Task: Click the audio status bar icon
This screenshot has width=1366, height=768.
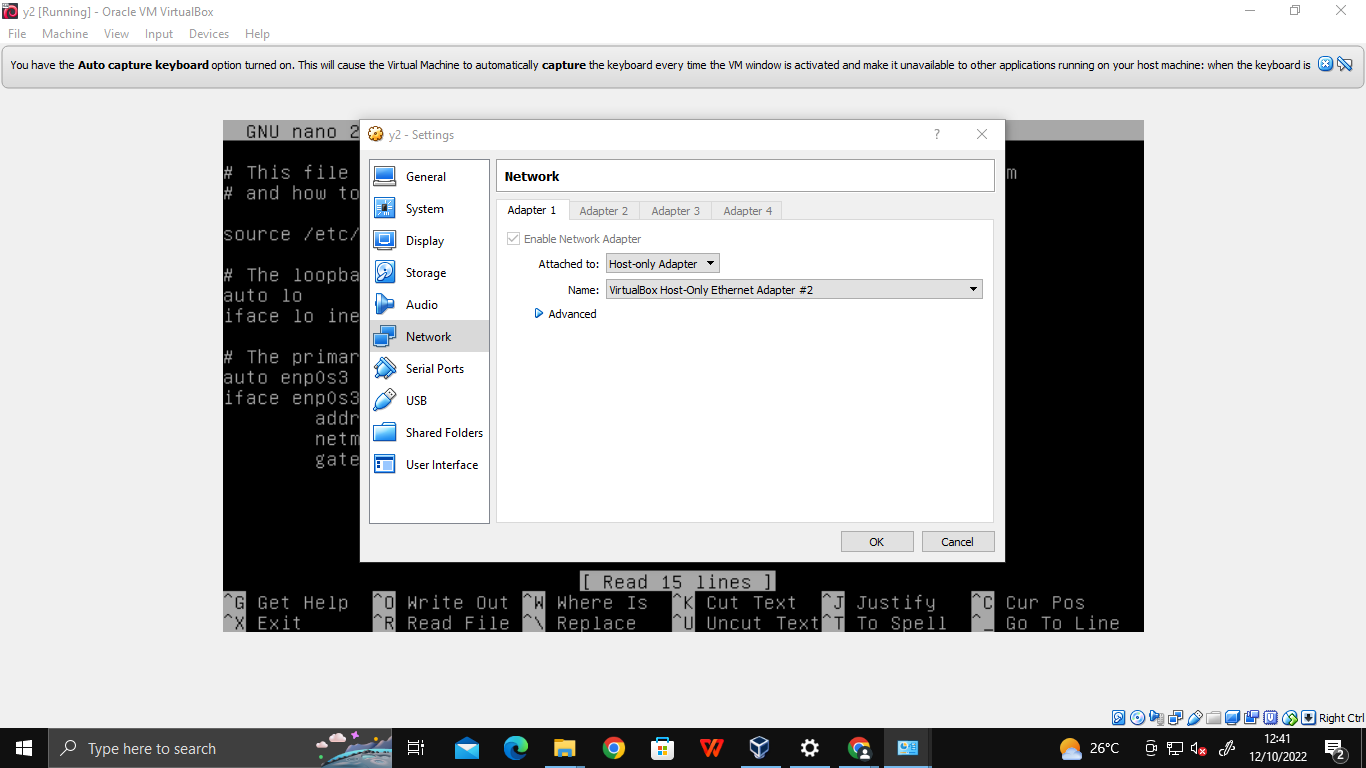Action: pos(1156,718)
